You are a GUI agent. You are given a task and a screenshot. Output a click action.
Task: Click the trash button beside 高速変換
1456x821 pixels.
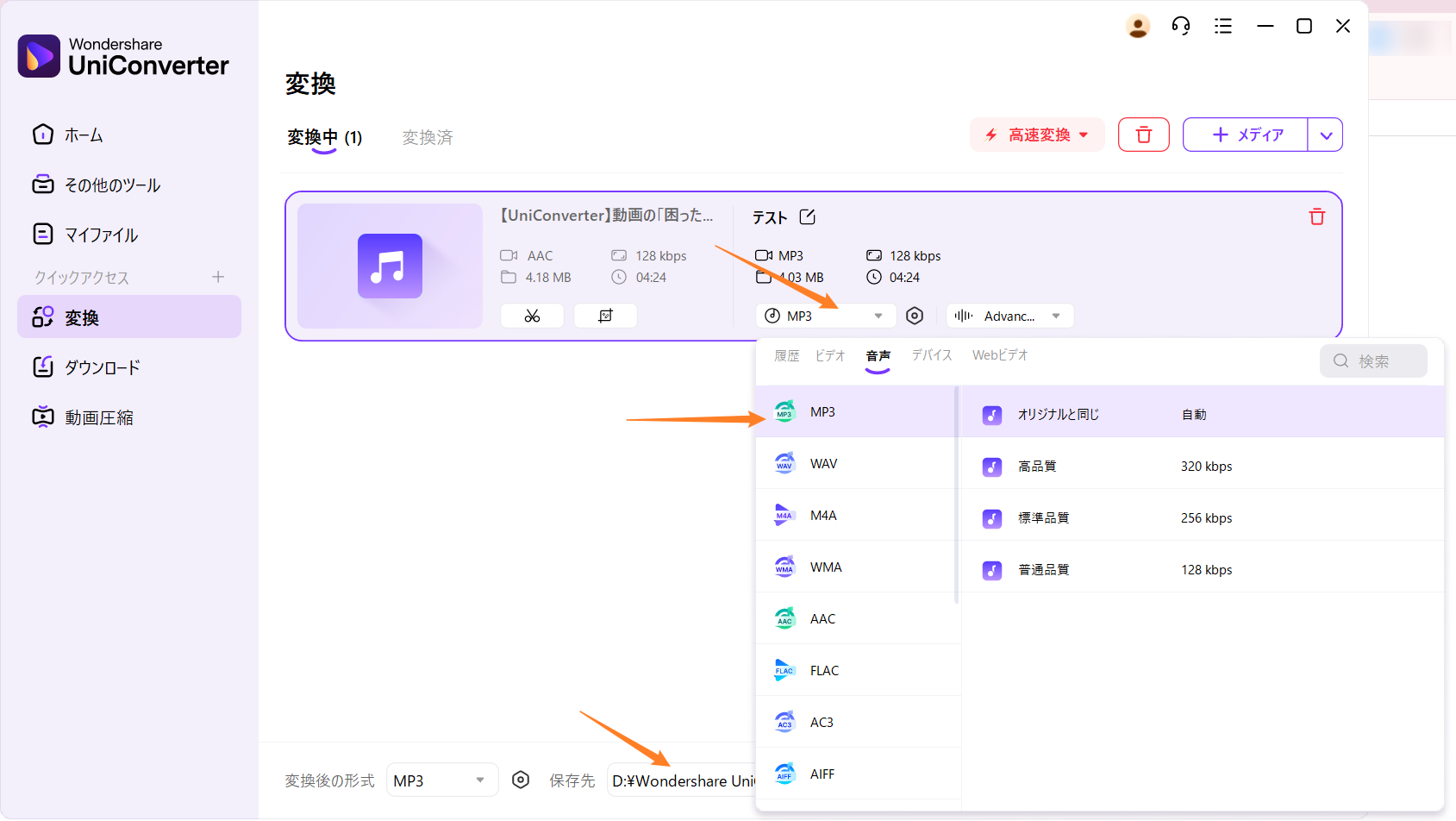click(1144, 135)
